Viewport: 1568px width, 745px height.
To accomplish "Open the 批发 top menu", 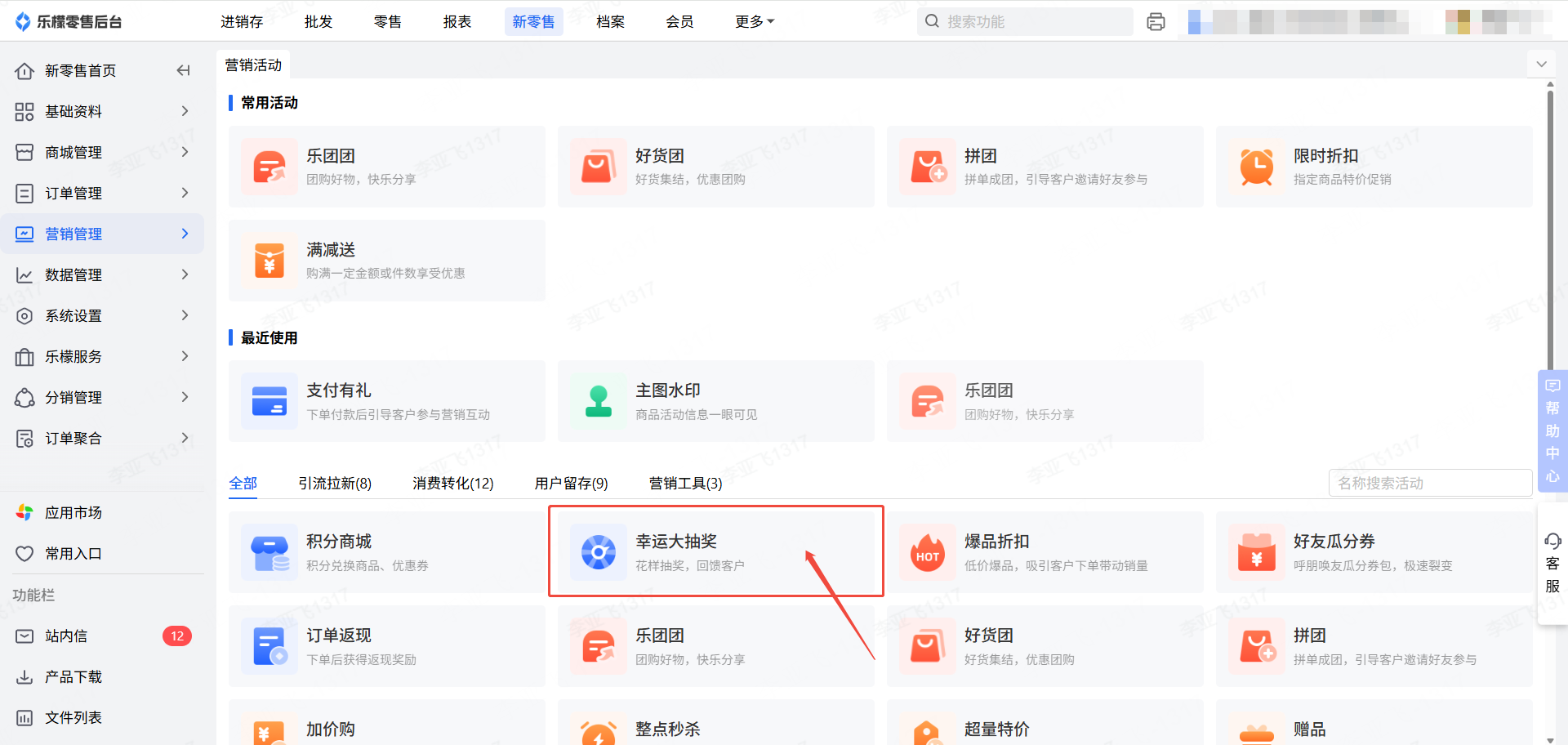I will 318,22.
